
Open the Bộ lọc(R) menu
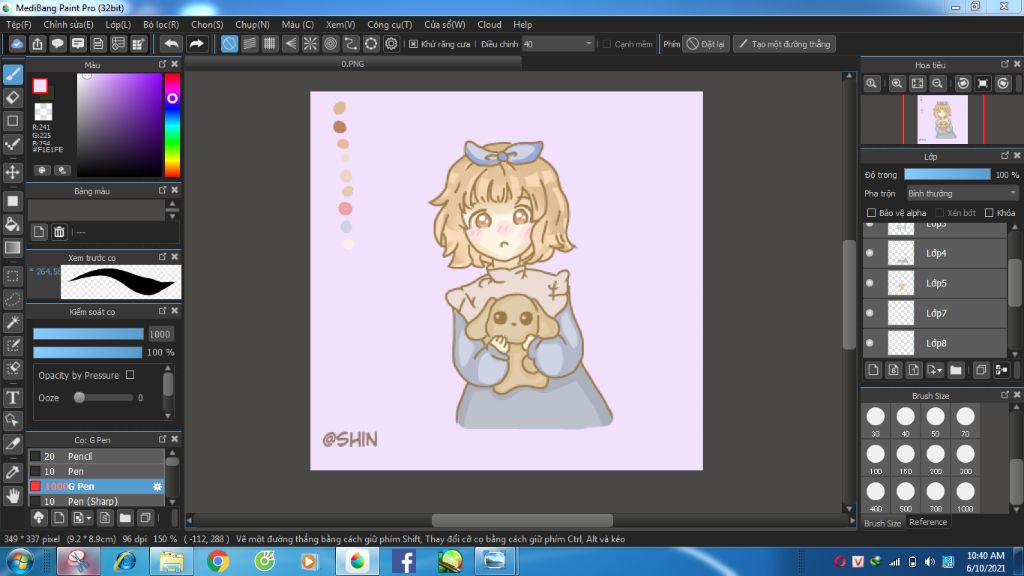click(x=161, y=24)
